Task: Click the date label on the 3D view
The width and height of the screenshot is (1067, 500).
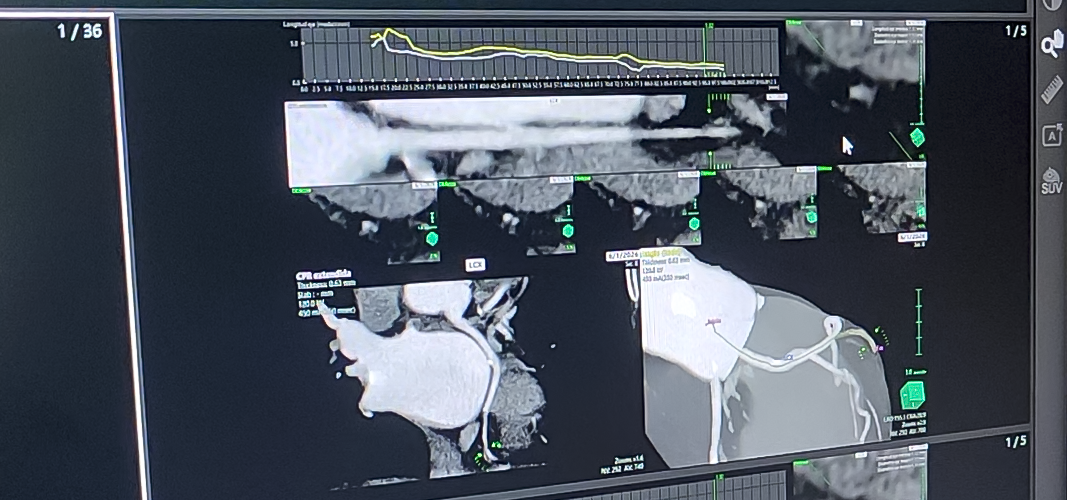Action: tap(621, 256)
